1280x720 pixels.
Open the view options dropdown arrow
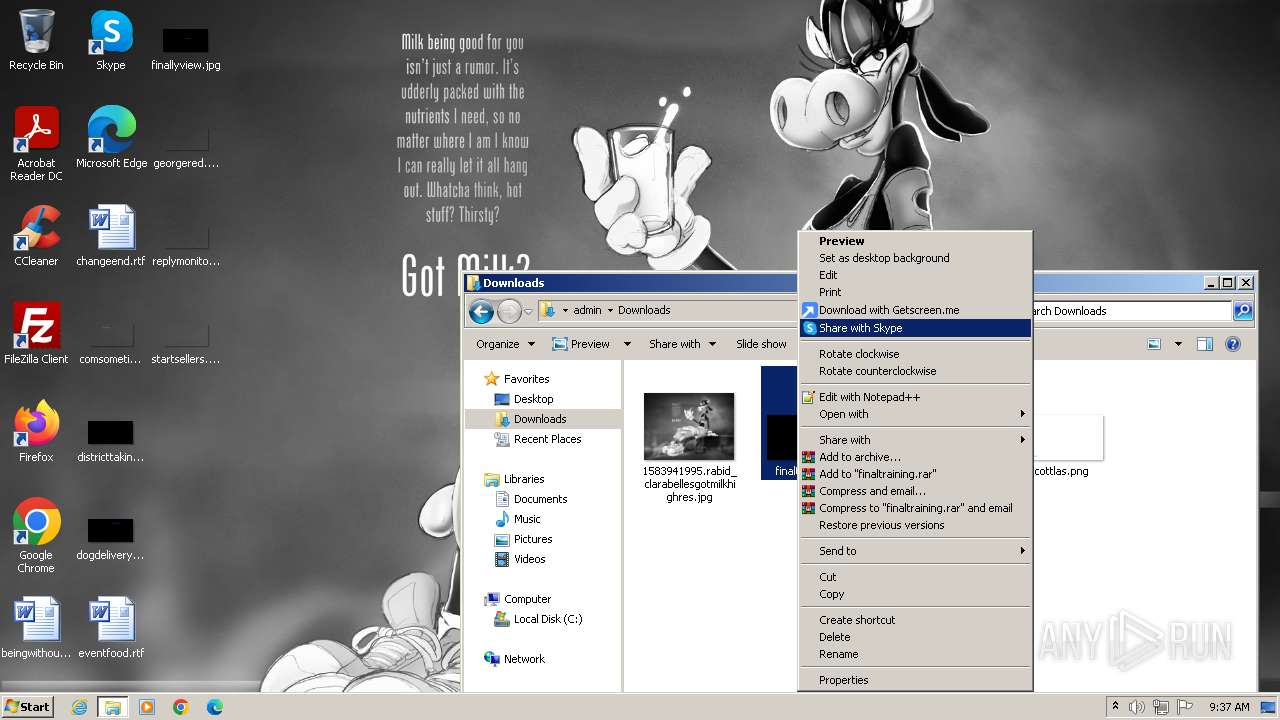(1178, 344)
